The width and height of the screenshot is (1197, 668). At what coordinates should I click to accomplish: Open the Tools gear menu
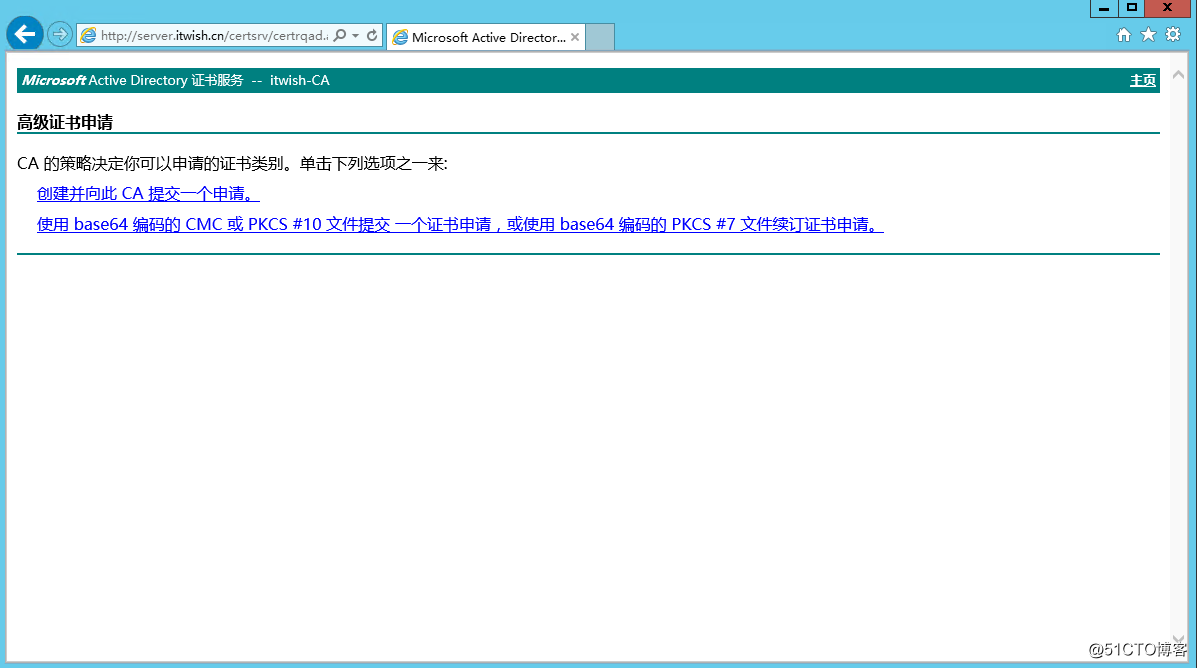1173,34
